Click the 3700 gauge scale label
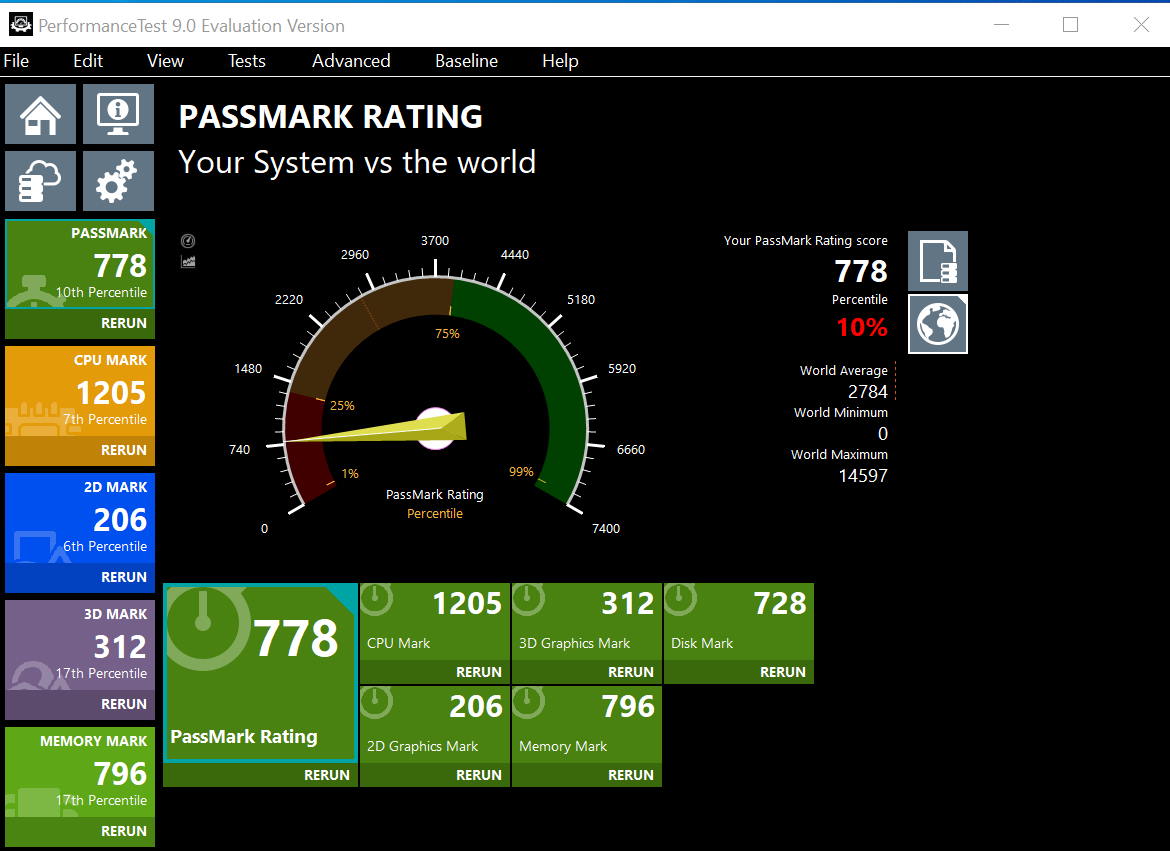 [435, 240]
